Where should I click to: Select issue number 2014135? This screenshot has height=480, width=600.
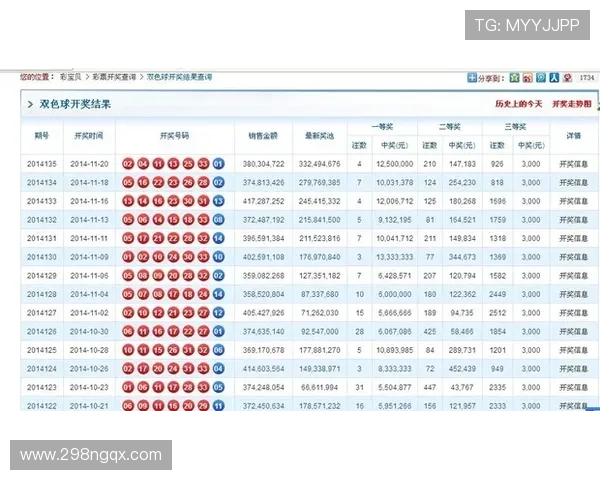point(42,164)
